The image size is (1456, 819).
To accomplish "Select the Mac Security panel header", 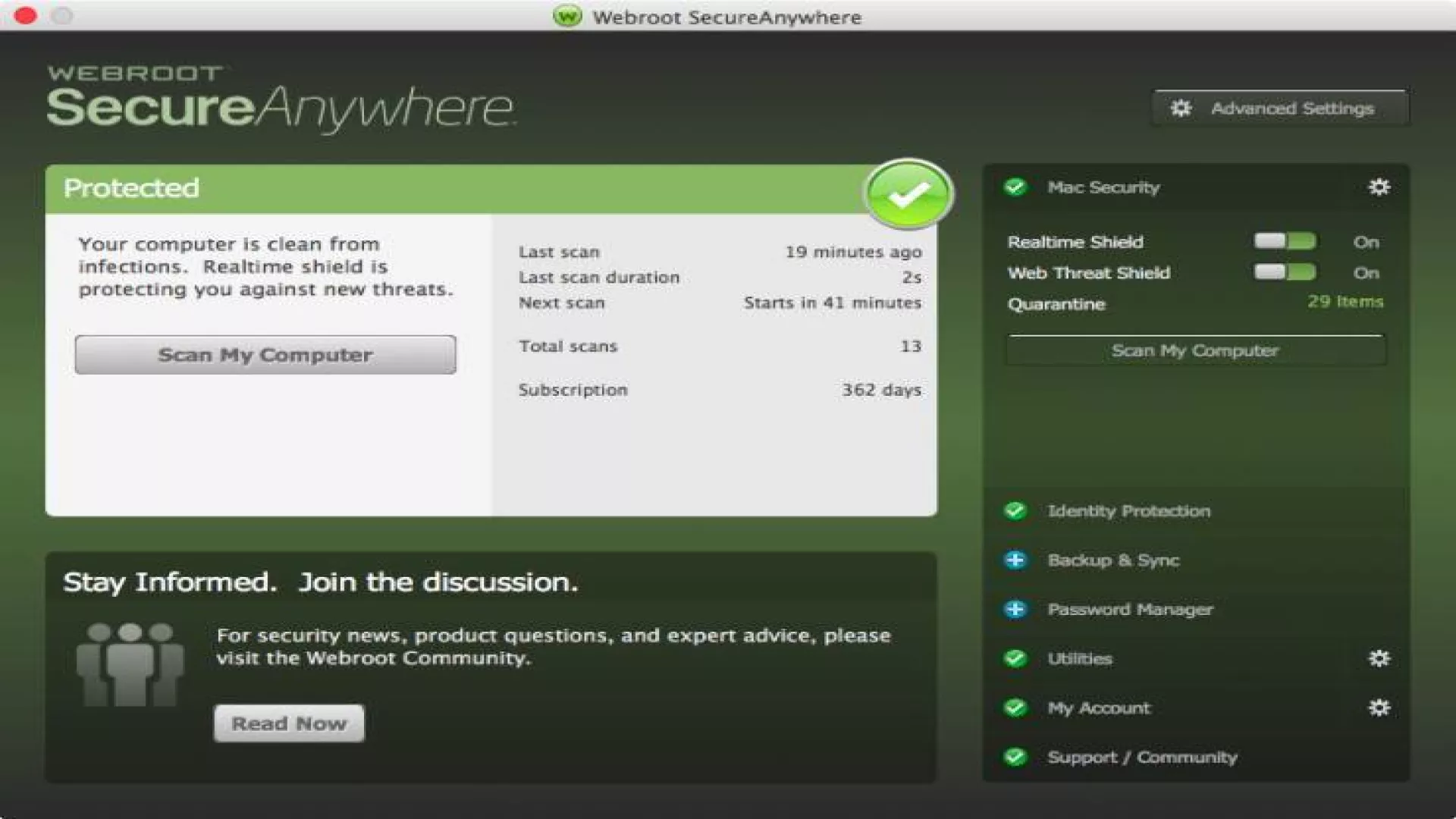I will 1103,187.
